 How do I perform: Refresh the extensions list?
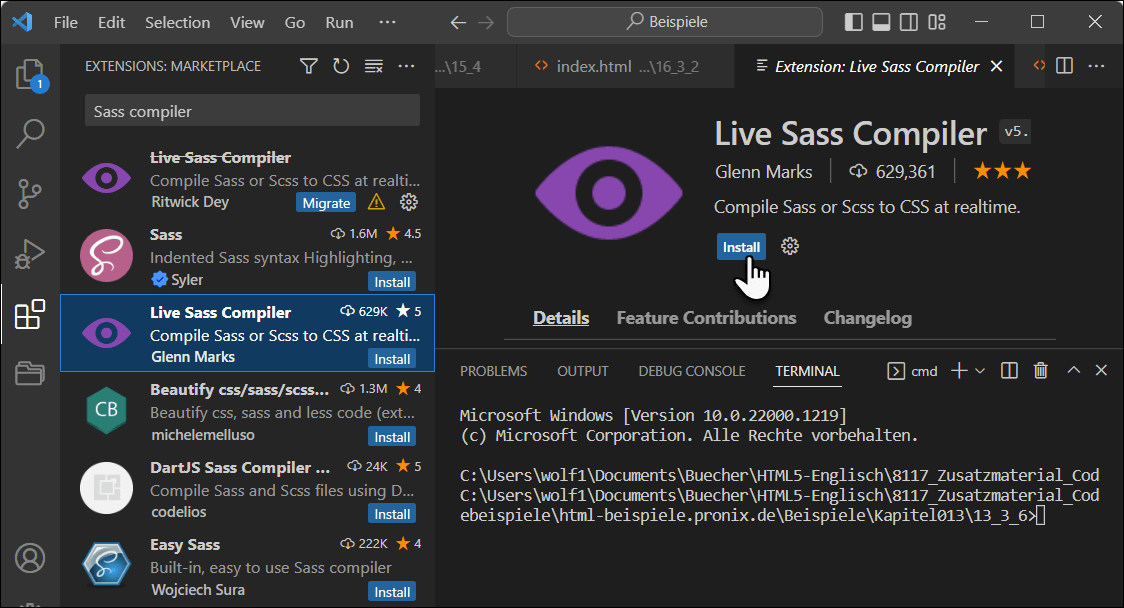[x=341, y=65]
